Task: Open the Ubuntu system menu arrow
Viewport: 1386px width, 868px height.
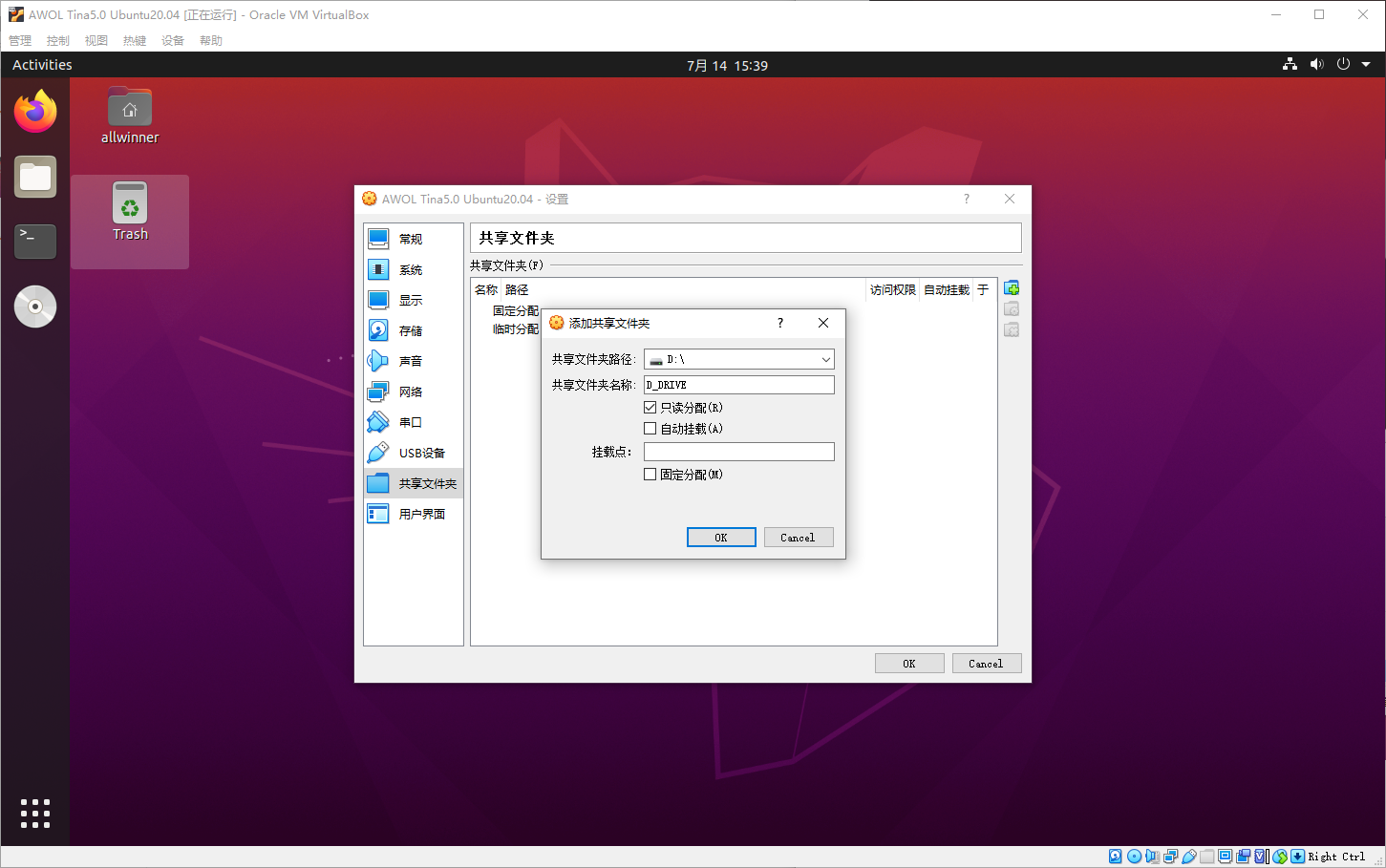Action: pos(1366,64)
